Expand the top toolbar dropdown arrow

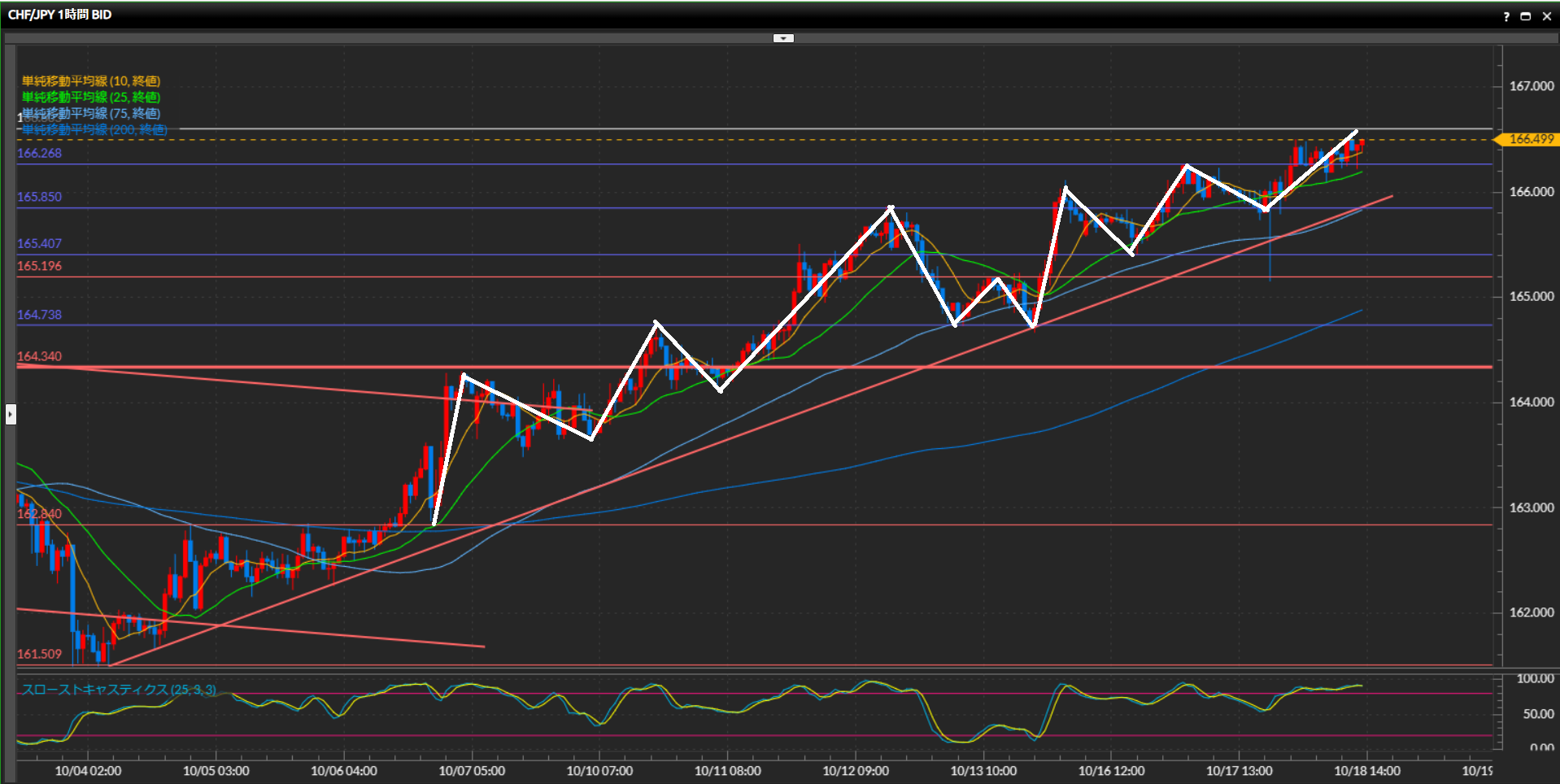click(783, 38)
